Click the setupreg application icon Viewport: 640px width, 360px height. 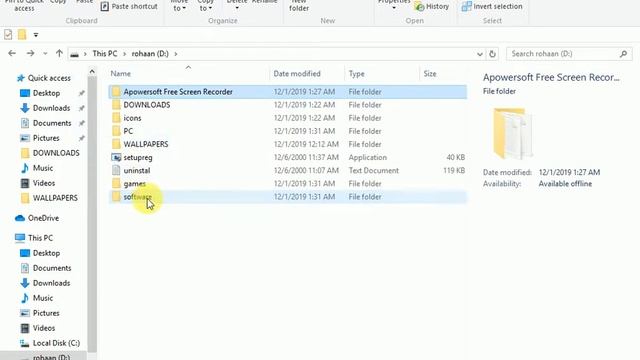(116, 157)
